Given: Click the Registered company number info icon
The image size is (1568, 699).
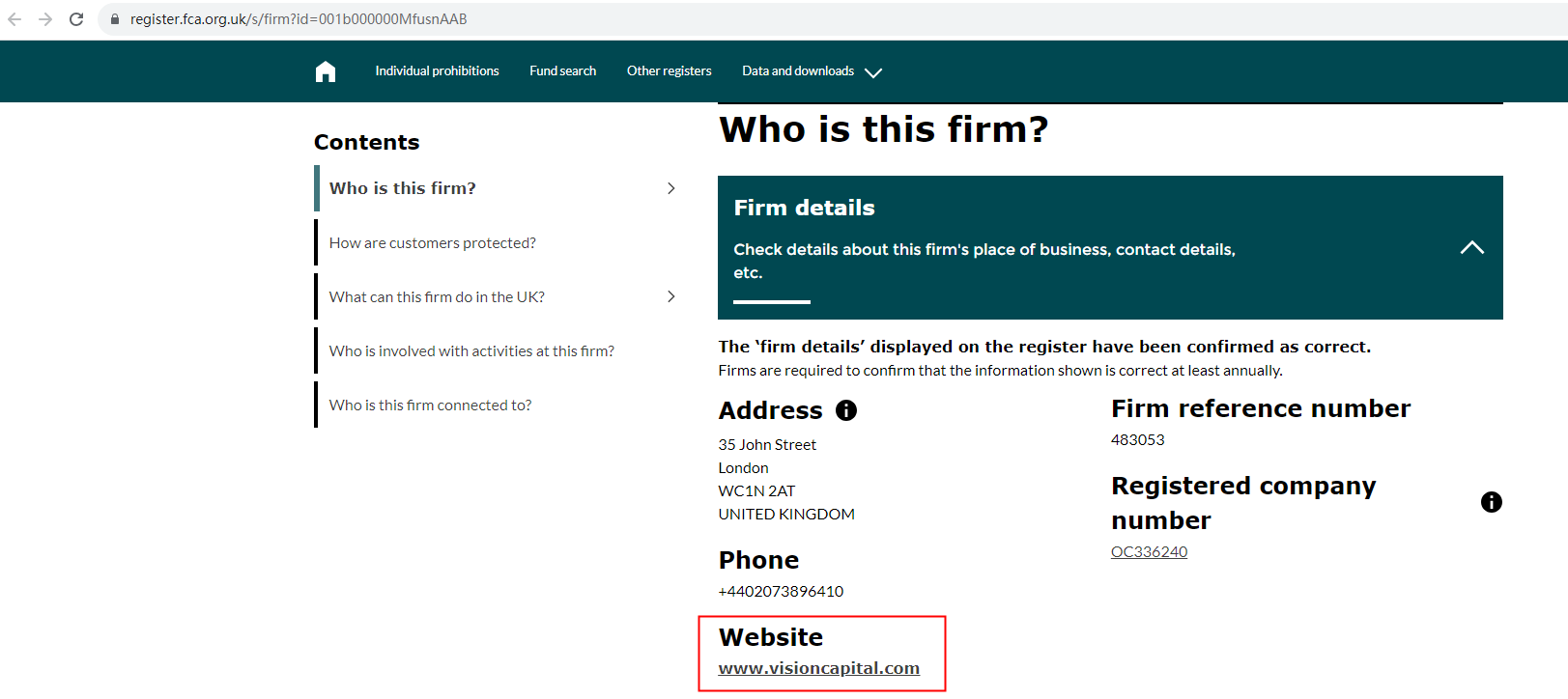Looking at the screenshot, I should [x=1491, y=502].
